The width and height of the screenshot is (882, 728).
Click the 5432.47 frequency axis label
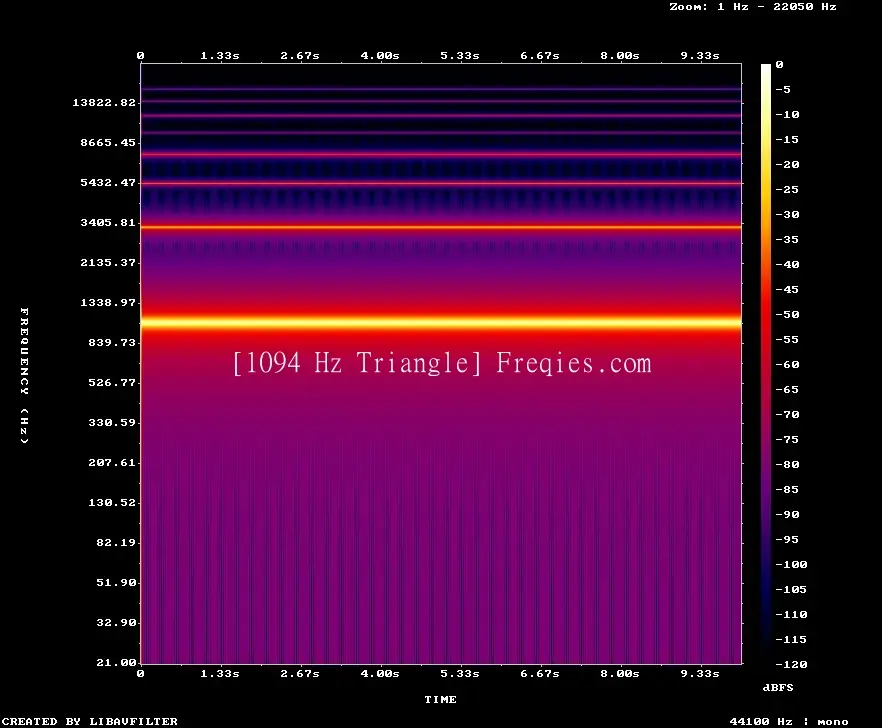(108, 182)
